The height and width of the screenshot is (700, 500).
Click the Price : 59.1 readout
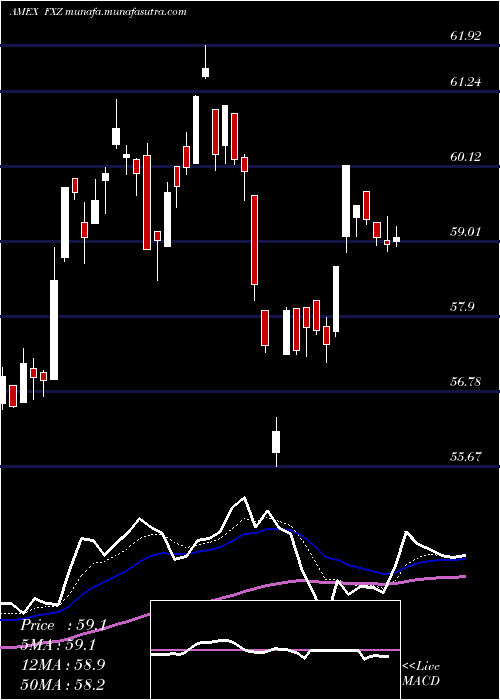point(63,625)
